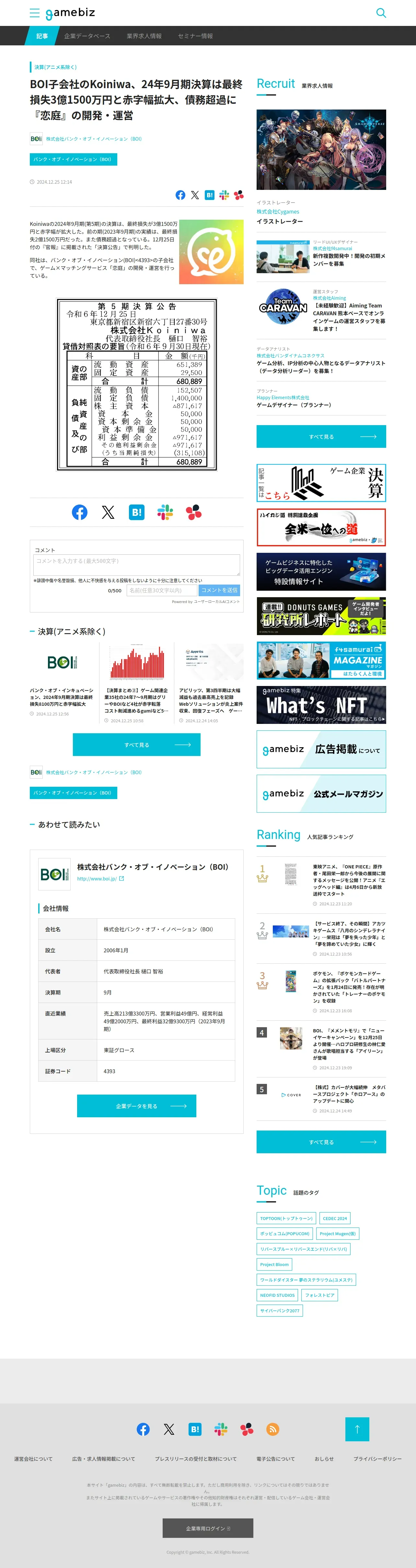This screenshot has height=1568, width=416.
Task: Click Project Bloom topic tag
Action: (274, 1264)
